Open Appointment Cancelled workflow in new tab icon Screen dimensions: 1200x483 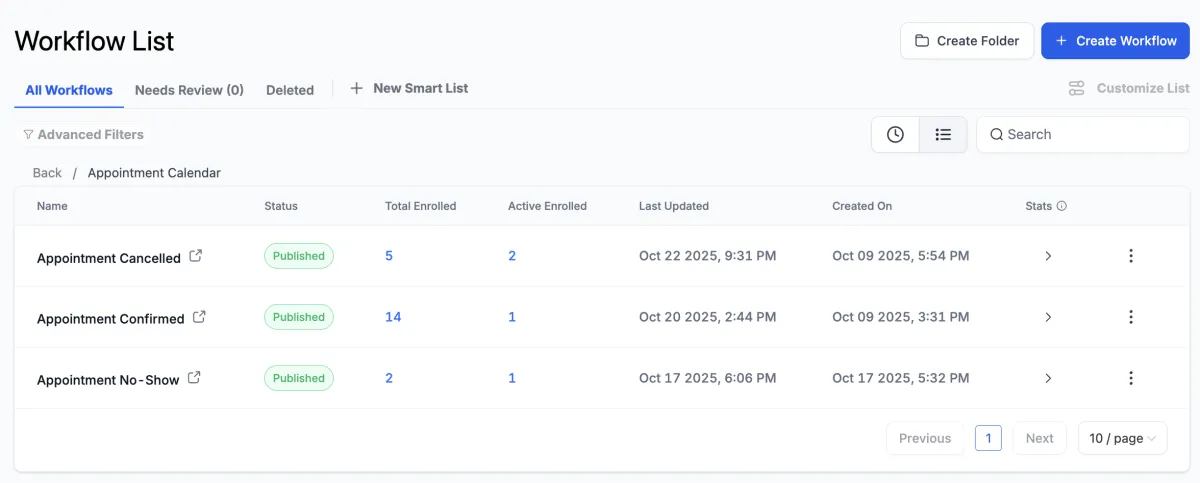click(x=196, y=256)
